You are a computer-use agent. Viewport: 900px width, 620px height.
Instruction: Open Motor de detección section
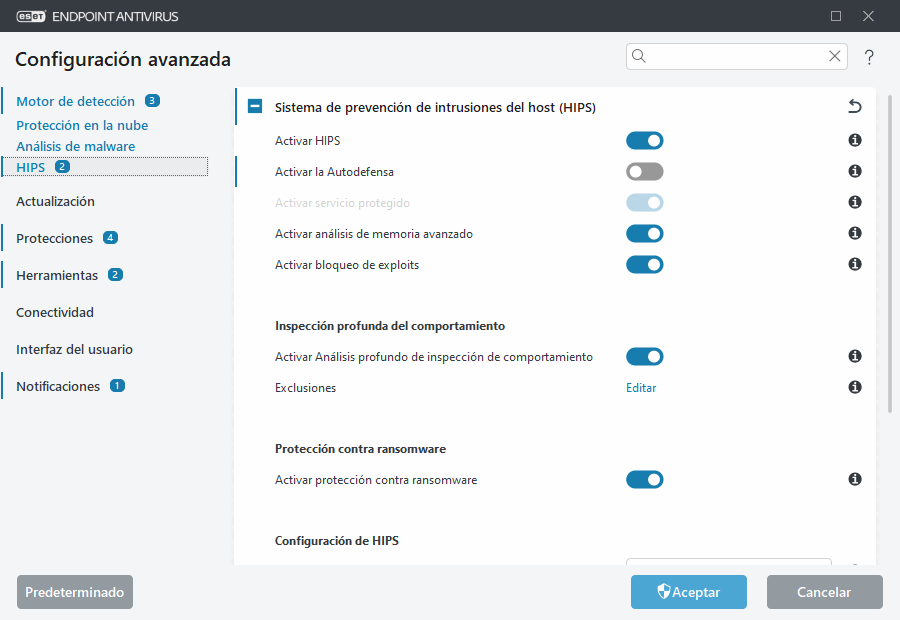[x=75, y=101]
